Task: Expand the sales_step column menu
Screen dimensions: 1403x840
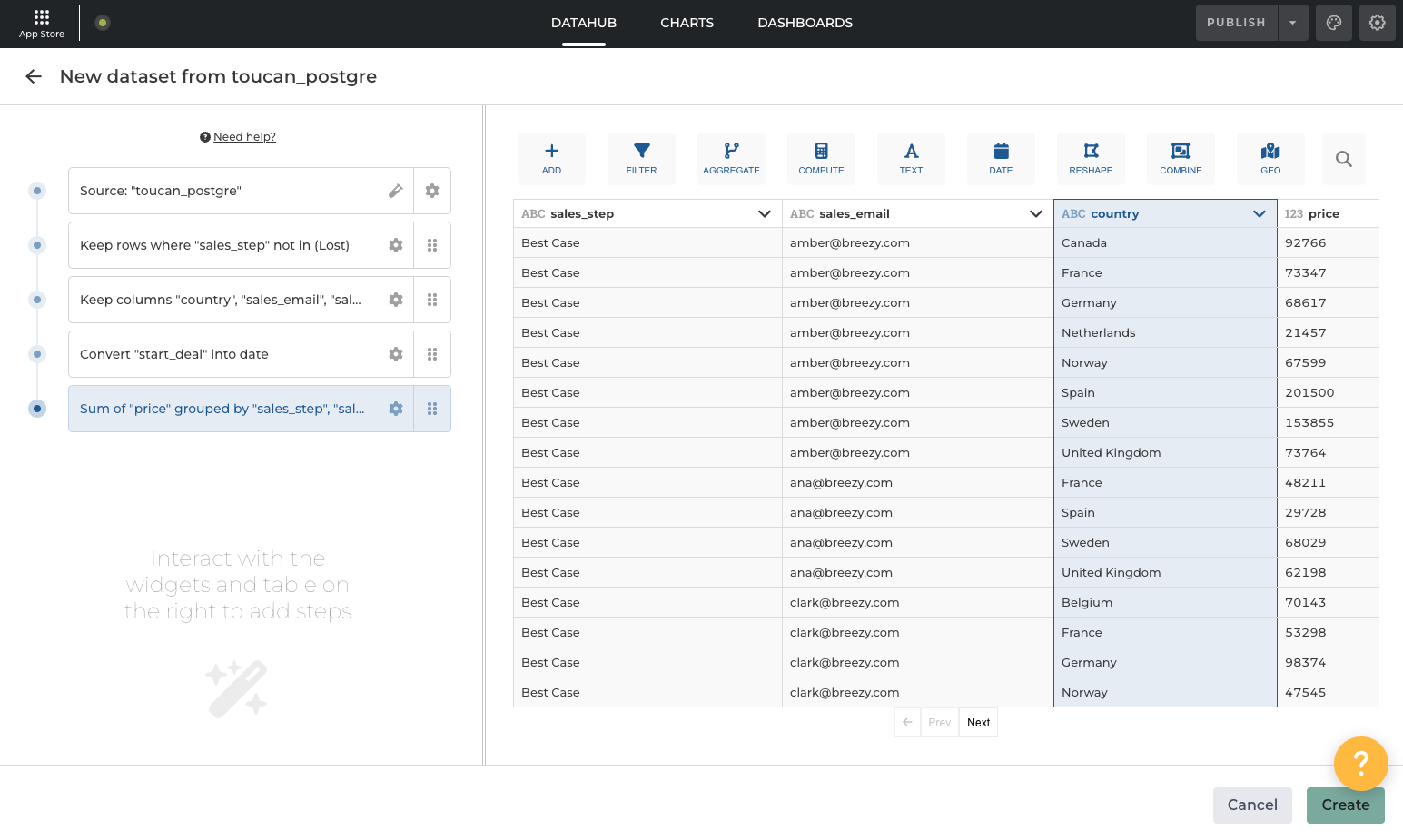Action: [x=765, y=214]
